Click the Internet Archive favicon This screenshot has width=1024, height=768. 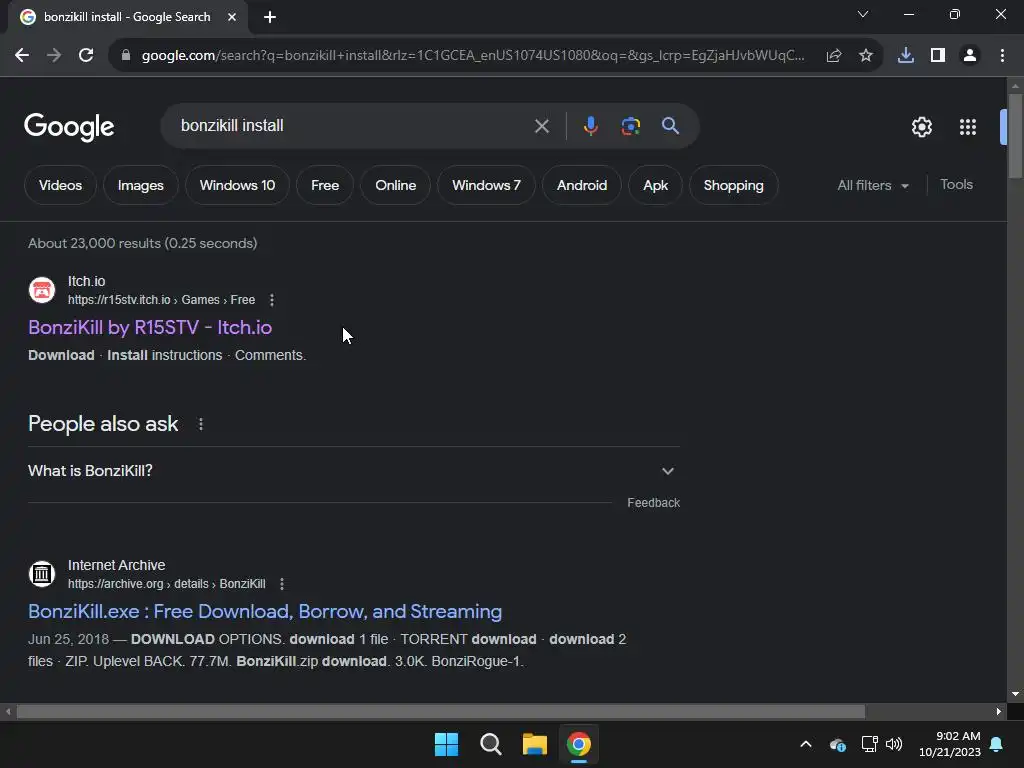coord(42,574)
